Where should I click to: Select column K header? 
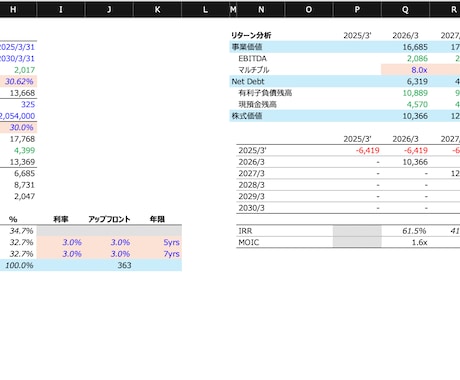[157, 10]
